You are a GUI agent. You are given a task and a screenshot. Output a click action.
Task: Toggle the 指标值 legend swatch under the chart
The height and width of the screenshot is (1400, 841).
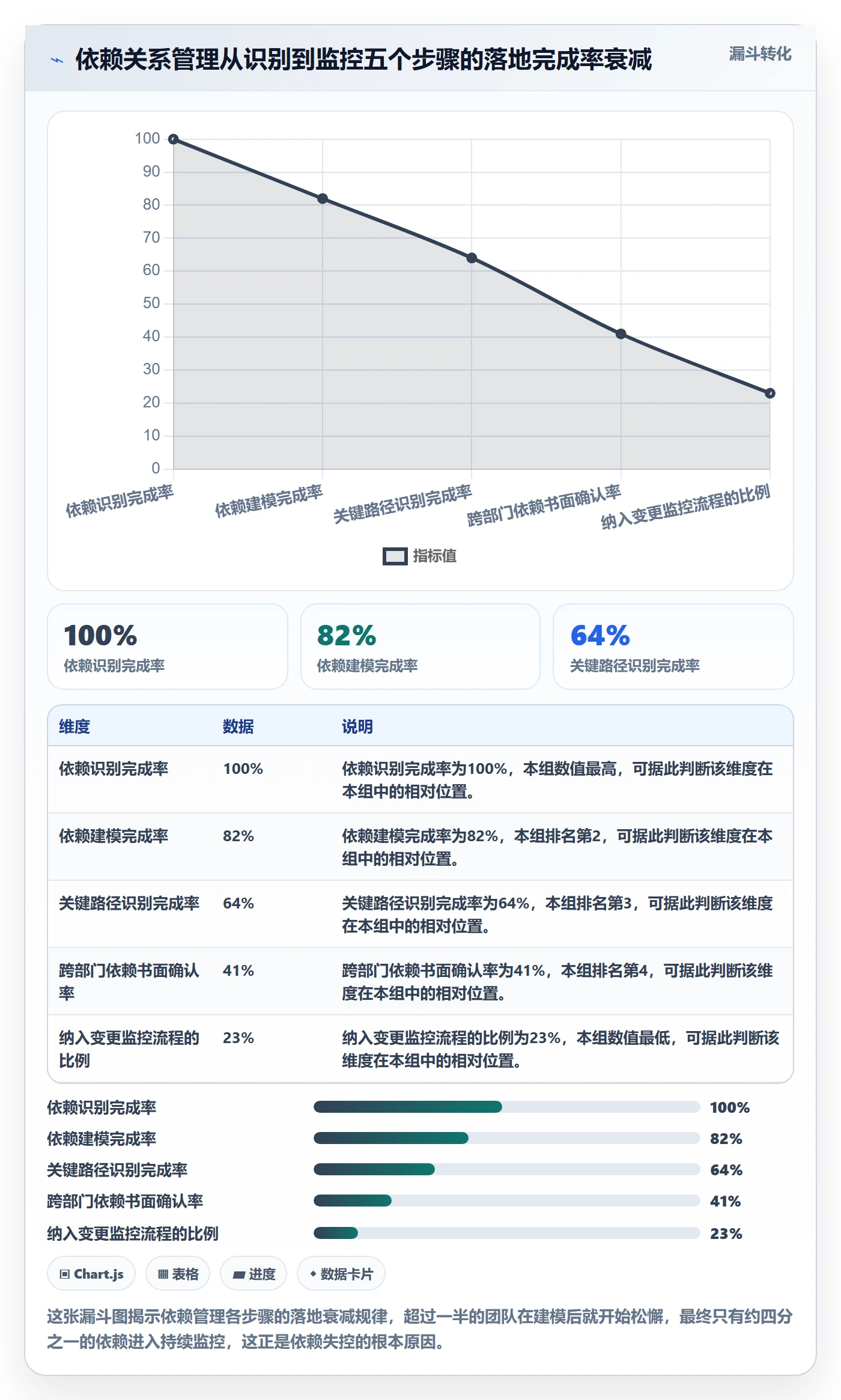395,556
